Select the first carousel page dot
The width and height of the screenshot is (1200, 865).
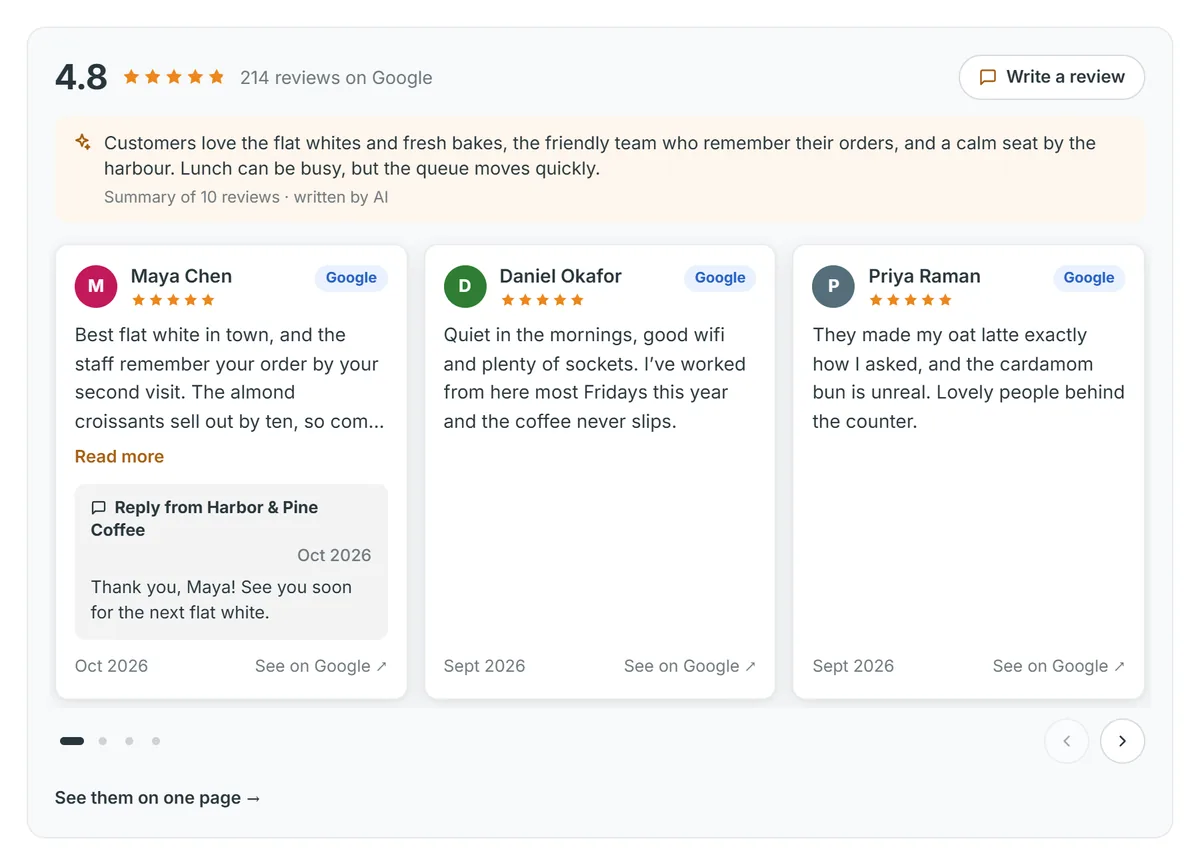[72, 741]
